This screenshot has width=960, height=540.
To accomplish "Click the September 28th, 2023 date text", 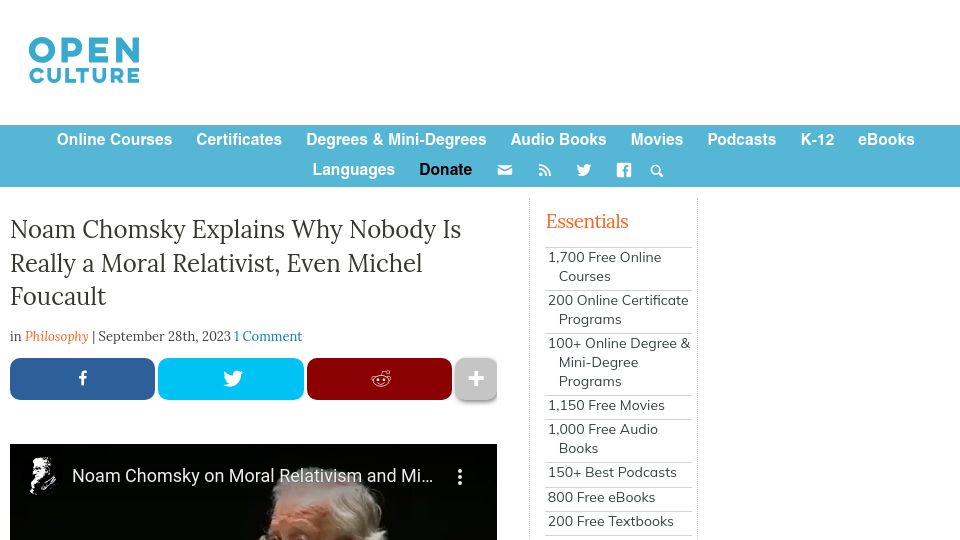I will pyautogui.click(x=164, y=336).
